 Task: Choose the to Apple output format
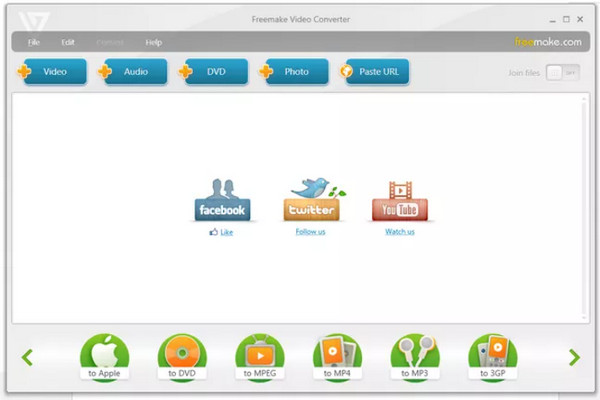(104, 358)
